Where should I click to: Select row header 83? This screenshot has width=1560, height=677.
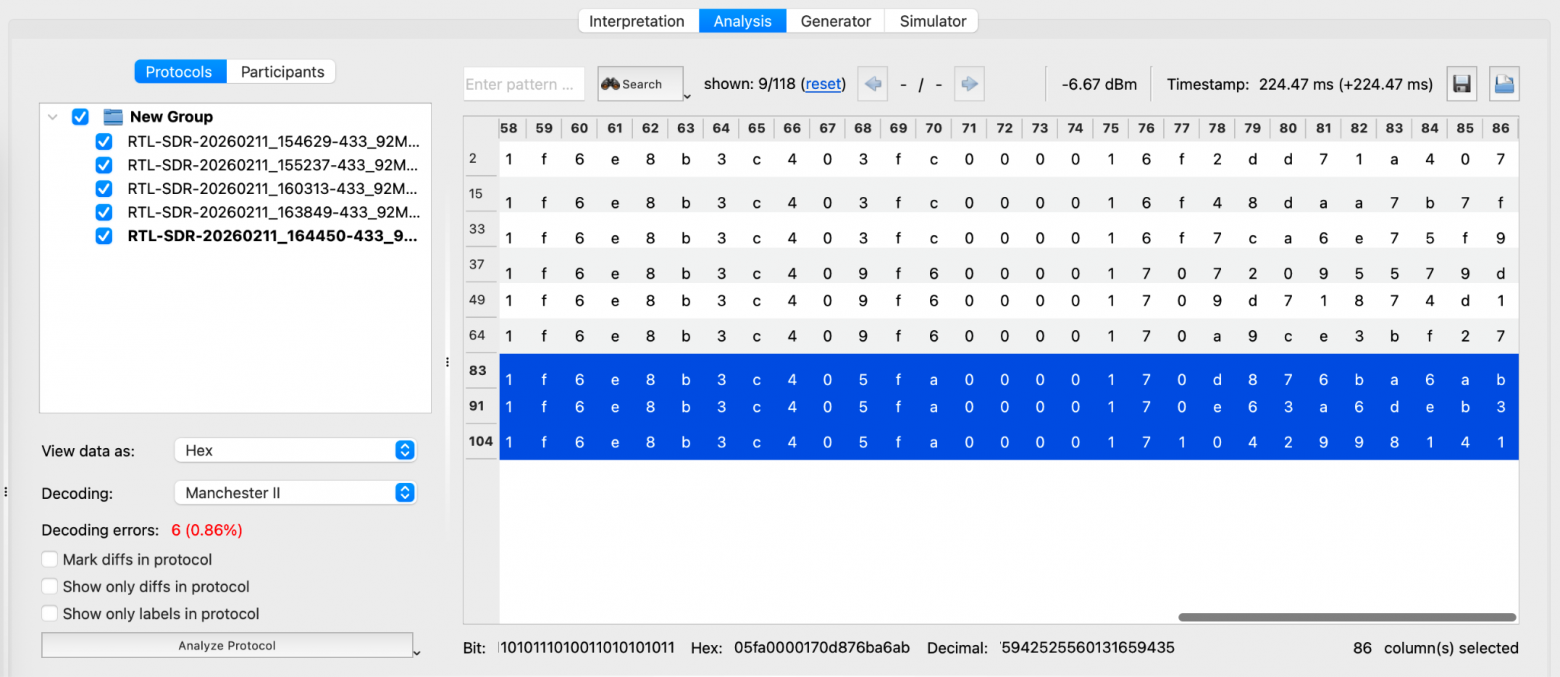(x=481, y=371)
